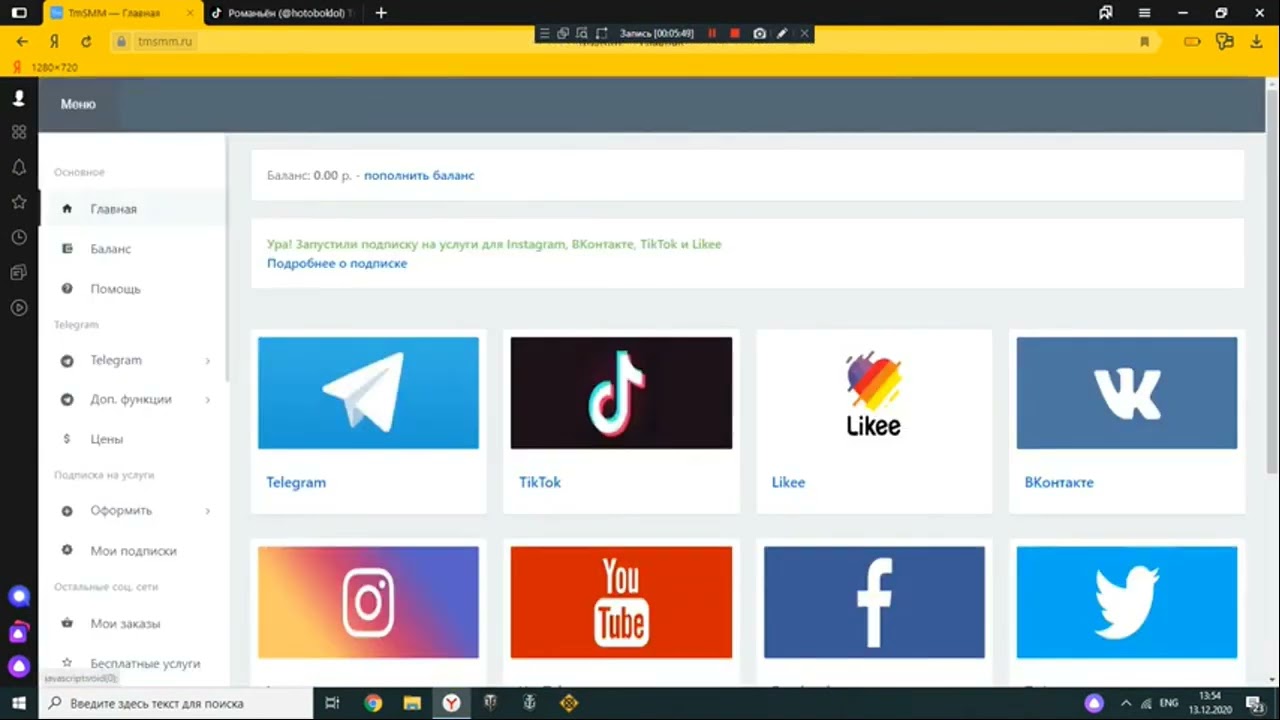Open the Twitter service card

coord(1127,602)
